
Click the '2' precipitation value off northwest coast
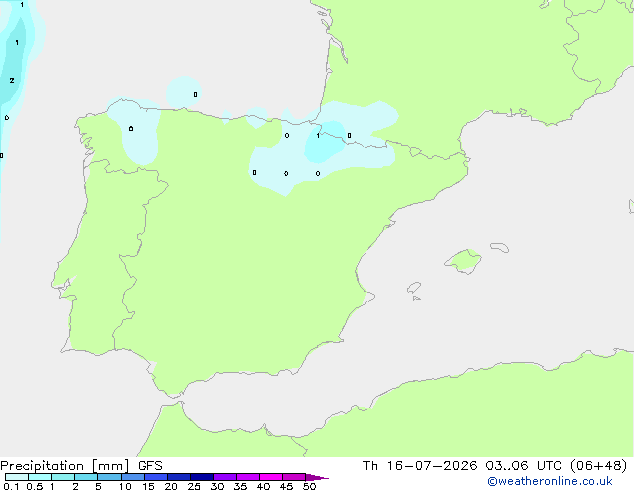point(12,80)
